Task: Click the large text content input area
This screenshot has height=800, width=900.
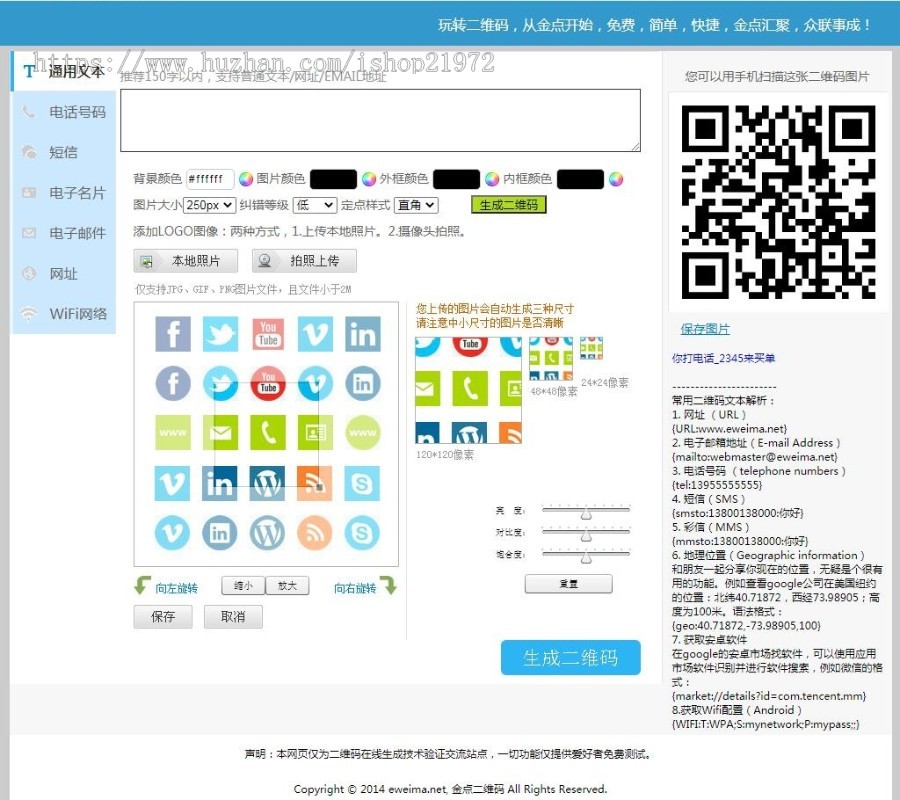Action: [x=381, y=121]
